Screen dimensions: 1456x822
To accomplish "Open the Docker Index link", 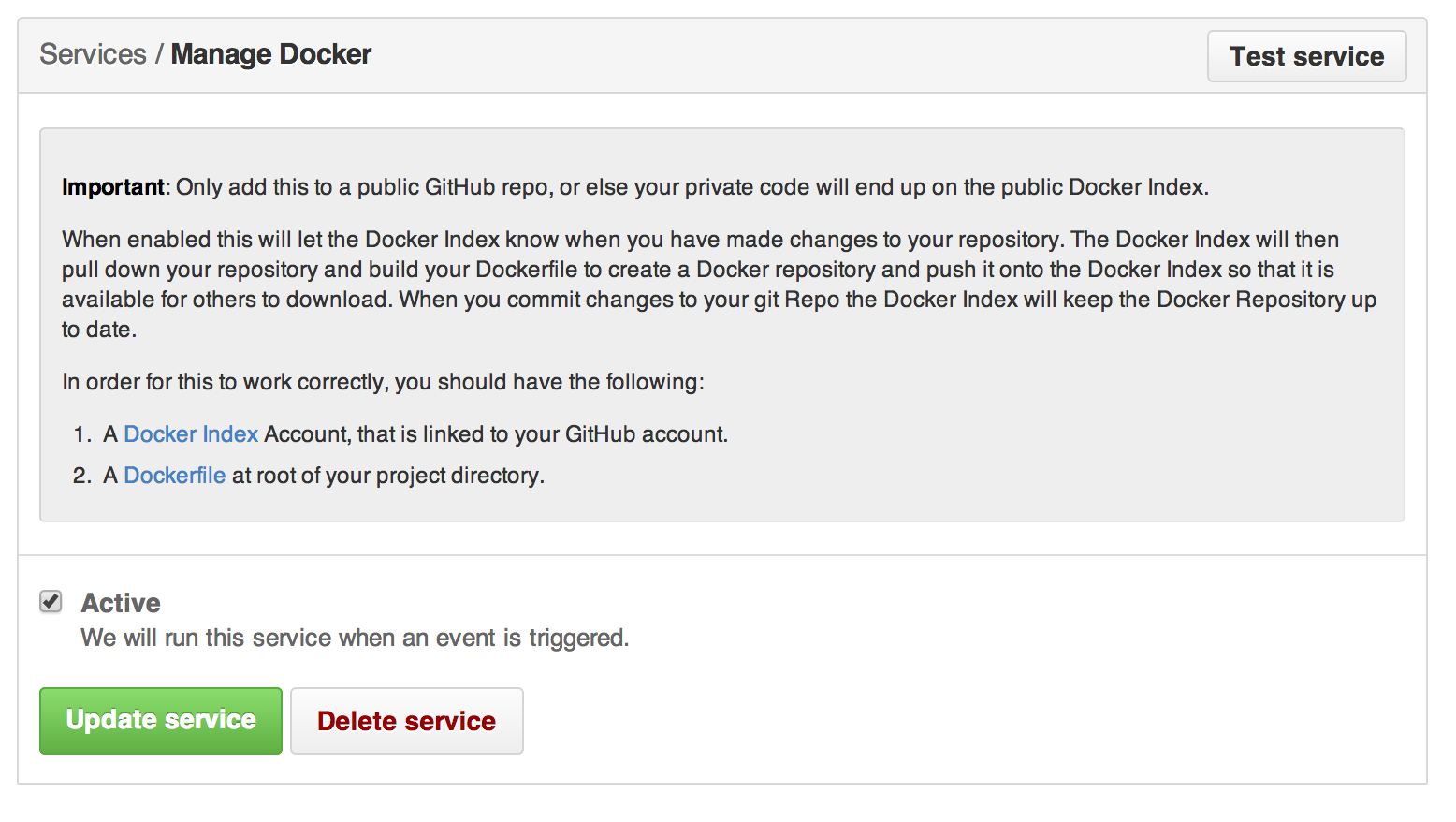I will [x=191, y=434].
